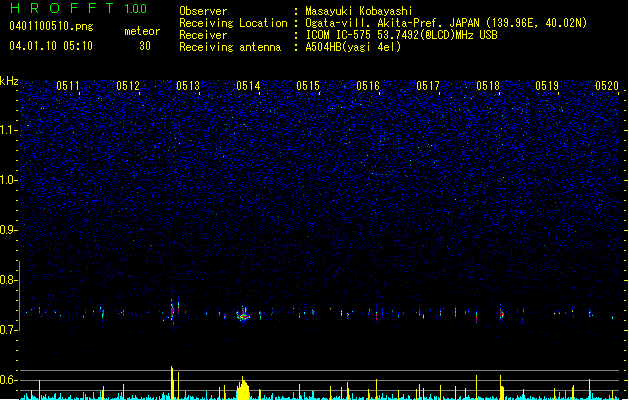Click the Receiving antenna label

230,47
